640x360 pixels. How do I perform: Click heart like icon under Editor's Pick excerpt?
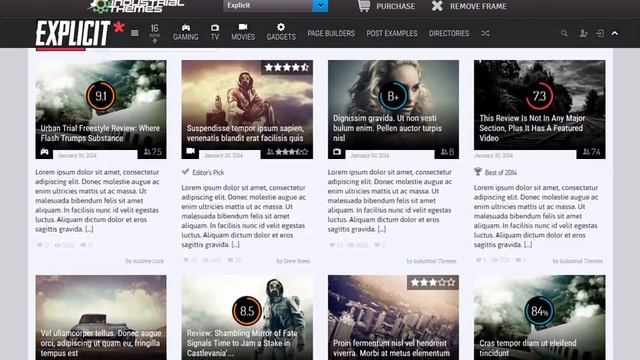(x=186, y=260)
